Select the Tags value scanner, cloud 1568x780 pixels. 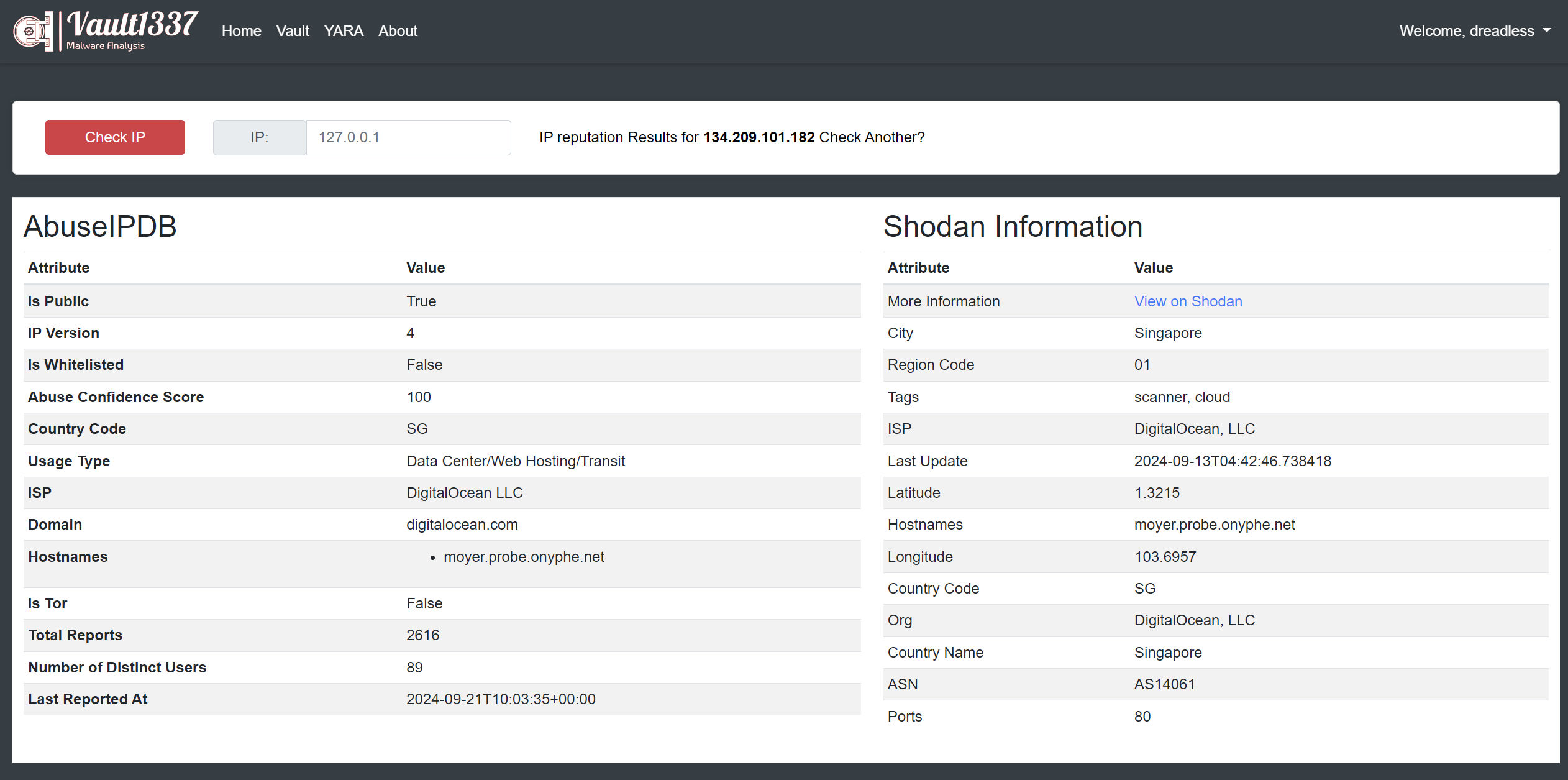click(1182, 397)
